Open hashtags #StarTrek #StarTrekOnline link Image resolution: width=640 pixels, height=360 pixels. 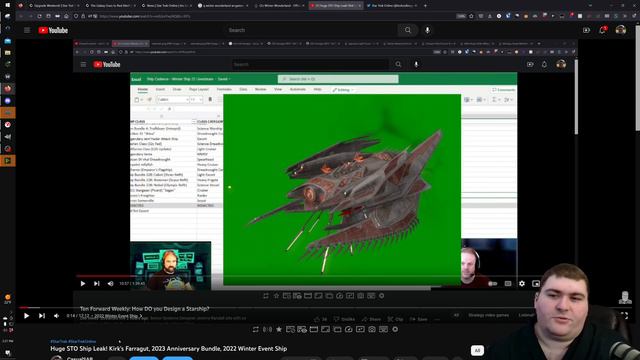tap(73, 341)
